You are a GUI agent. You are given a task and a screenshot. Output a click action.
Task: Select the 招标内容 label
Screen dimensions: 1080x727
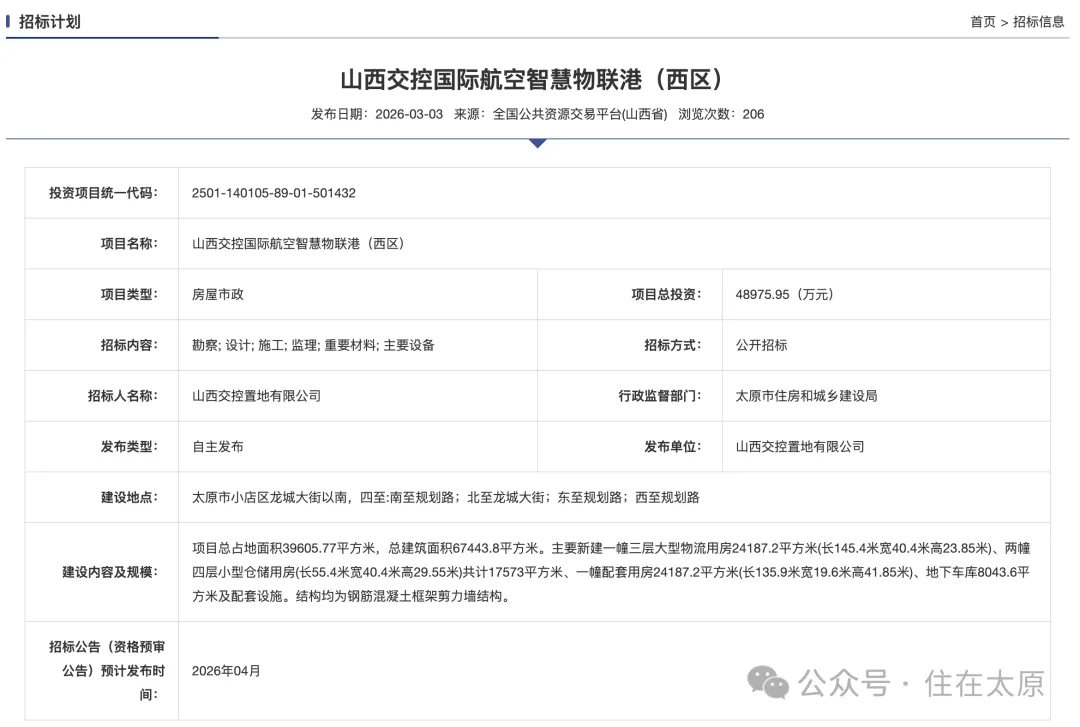tap(129, 345)
